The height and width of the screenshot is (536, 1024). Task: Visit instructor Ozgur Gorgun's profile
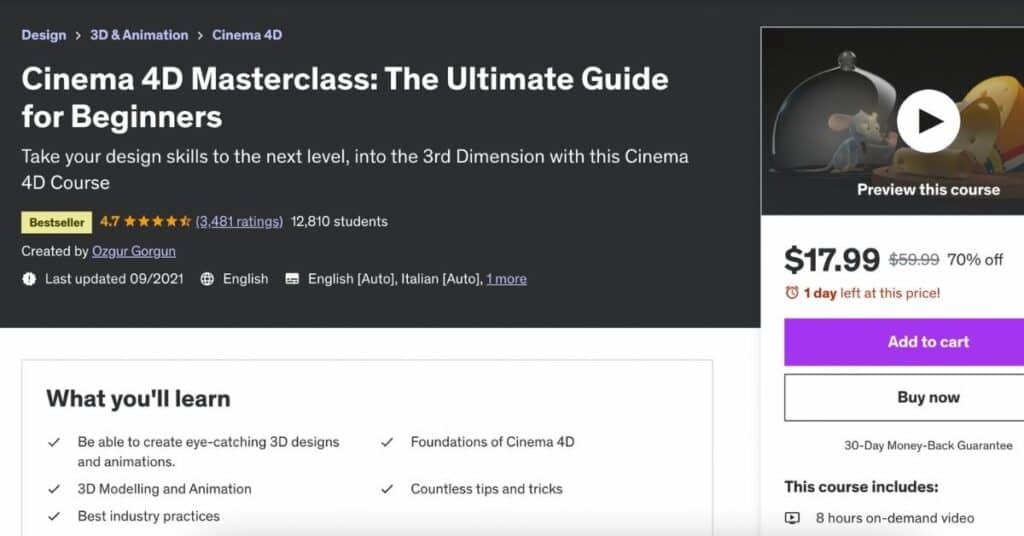click(134, 251)
